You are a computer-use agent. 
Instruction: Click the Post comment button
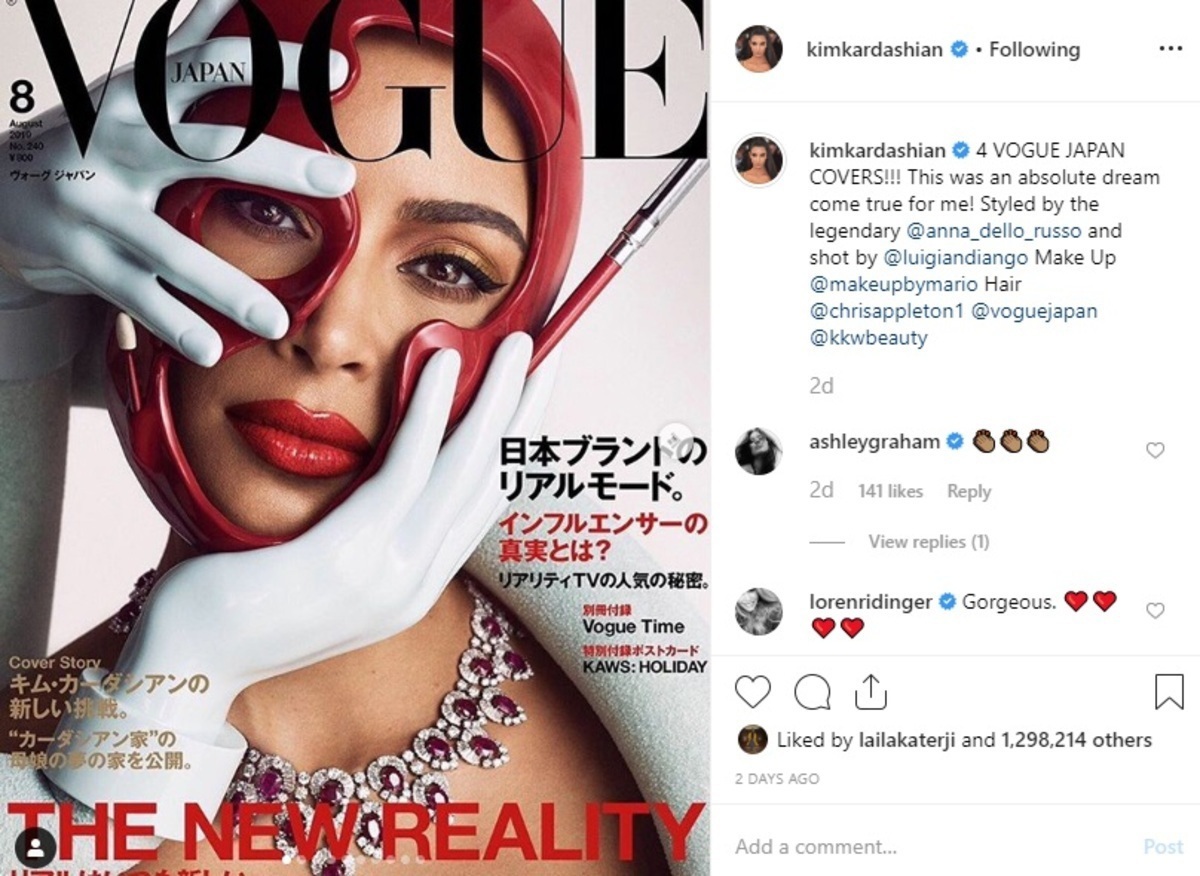1163,846
